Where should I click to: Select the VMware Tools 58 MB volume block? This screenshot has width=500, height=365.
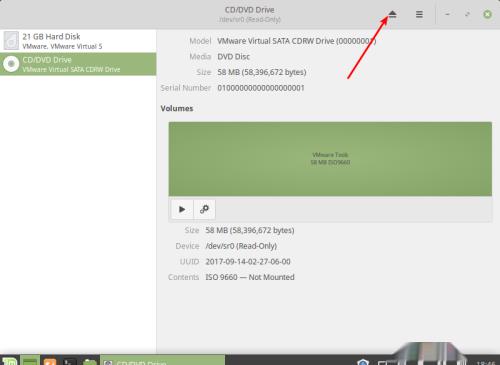[x=330, y=159]
